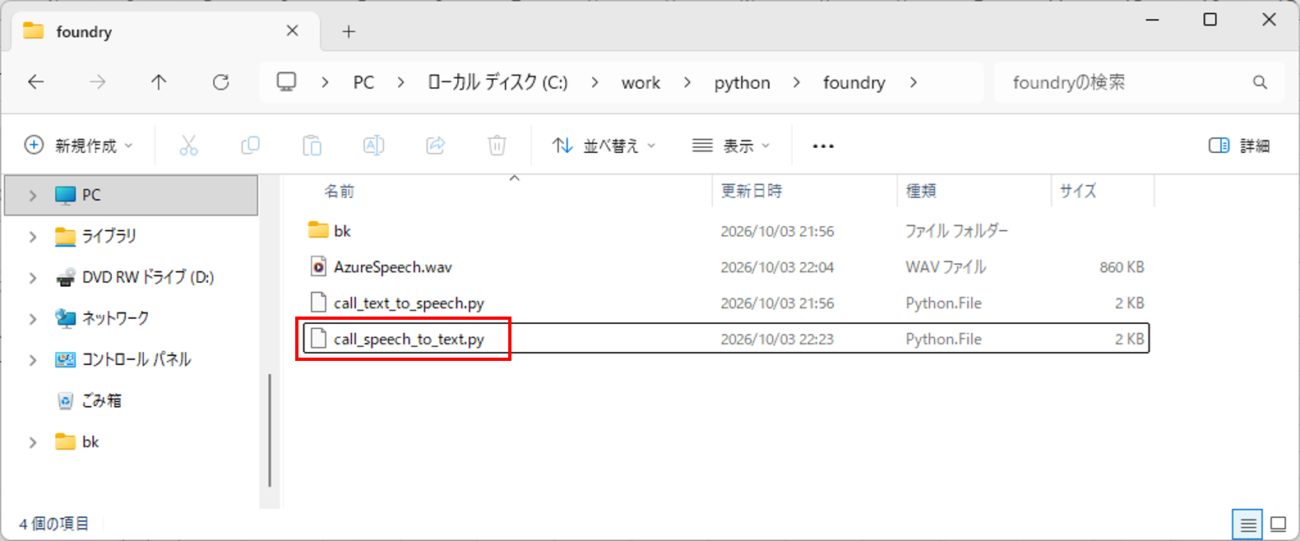Image resolution: width=1300 pixels, height=541 pixels.
Task: Open chevron after work in breadcrumb
Action: tap(687, 83)
